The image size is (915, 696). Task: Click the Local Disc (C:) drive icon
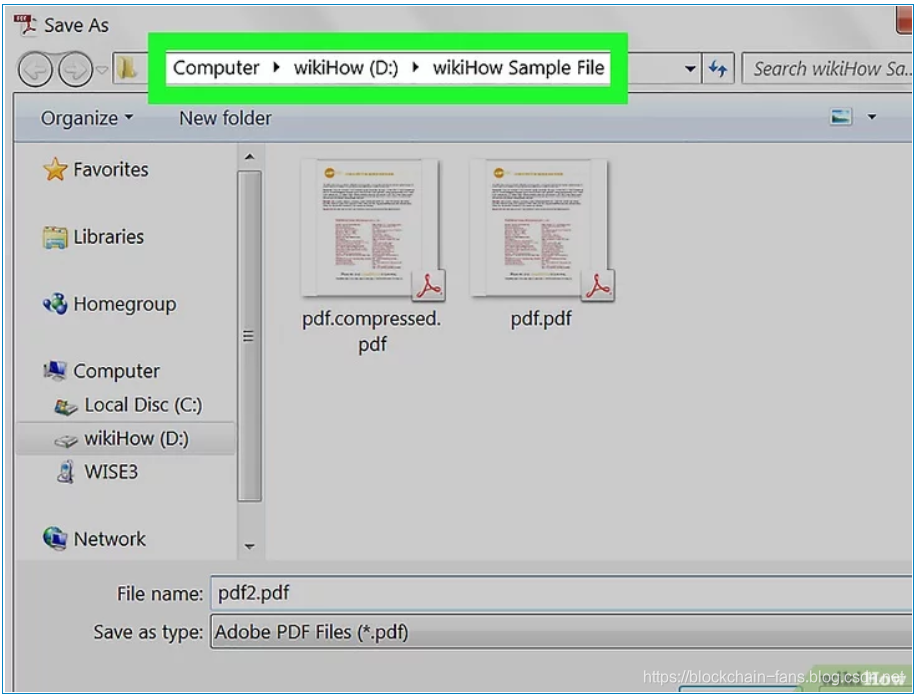click(x=65, y=407)
